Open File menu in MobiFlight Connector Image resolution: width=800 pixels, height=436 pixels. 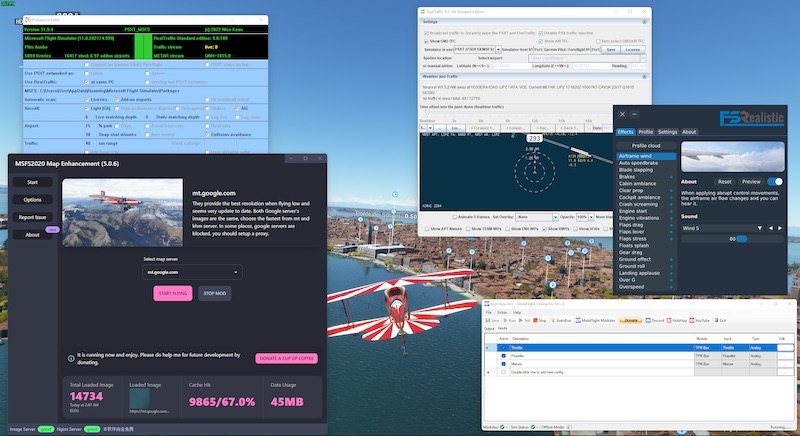point(488,312)
